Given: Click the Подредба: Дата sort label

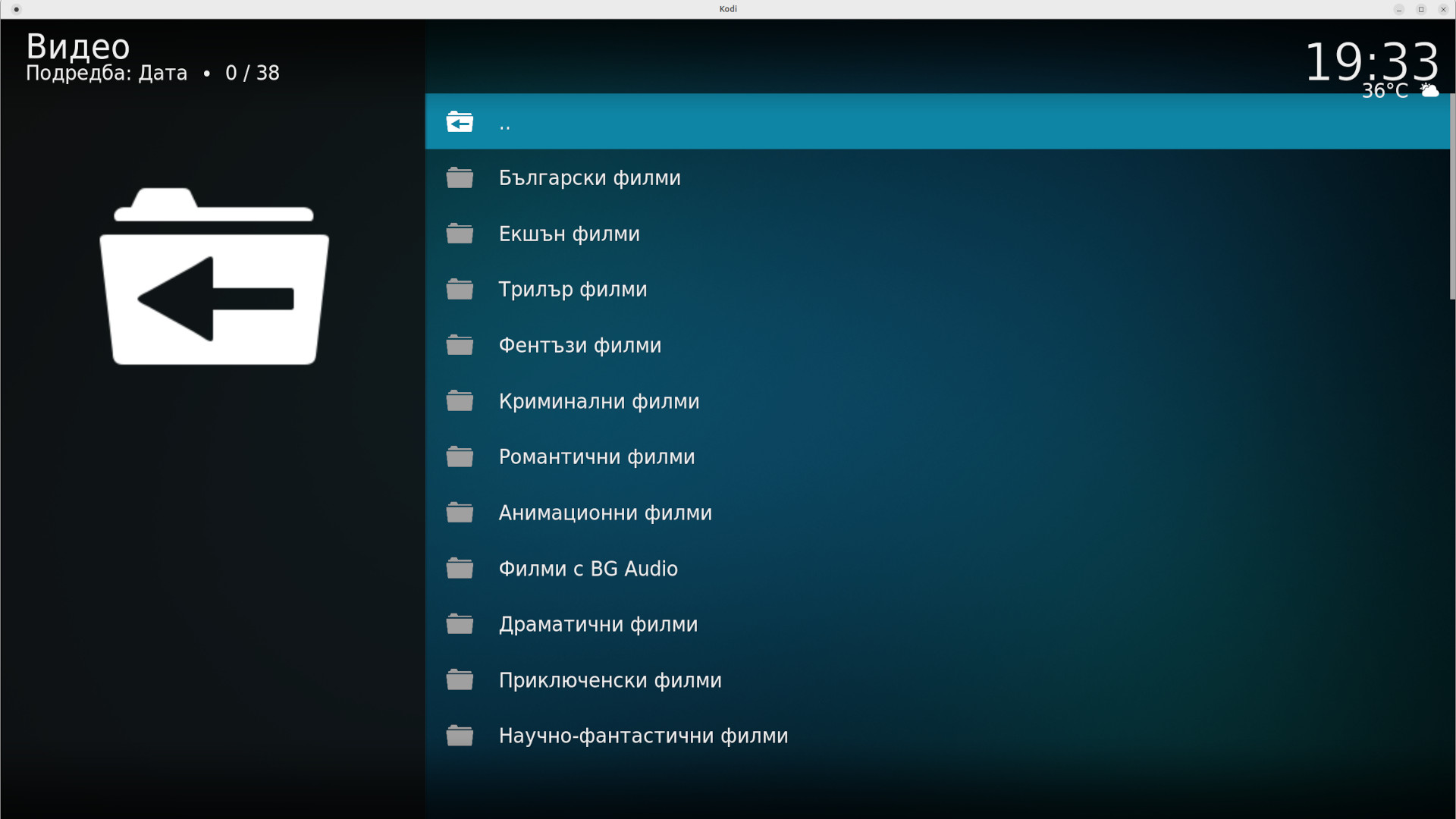Looking at the screenshot, I should pyautogui.click(x=106, y=73).
